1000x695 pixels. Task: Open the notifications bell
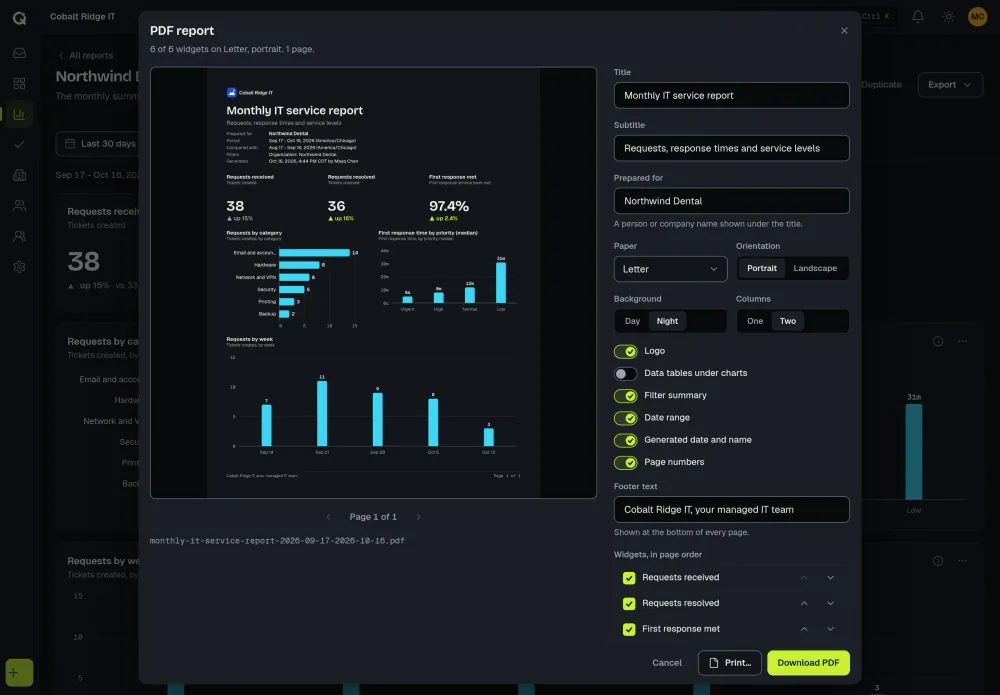918,17
